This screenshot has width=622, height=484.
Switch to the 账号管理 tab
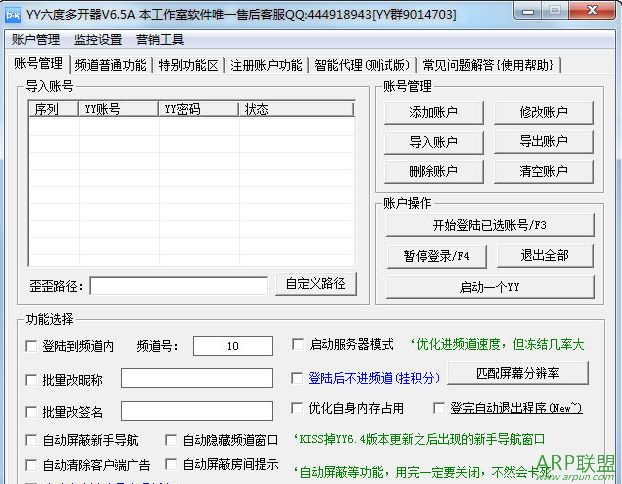pos(38,63)
